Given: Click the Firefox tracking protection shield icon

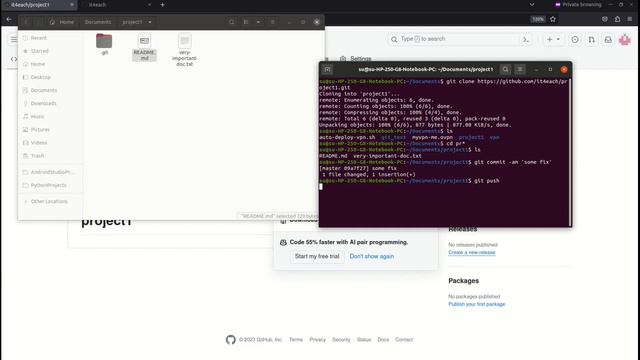Looking at the screenshot, I should [605, 19].
